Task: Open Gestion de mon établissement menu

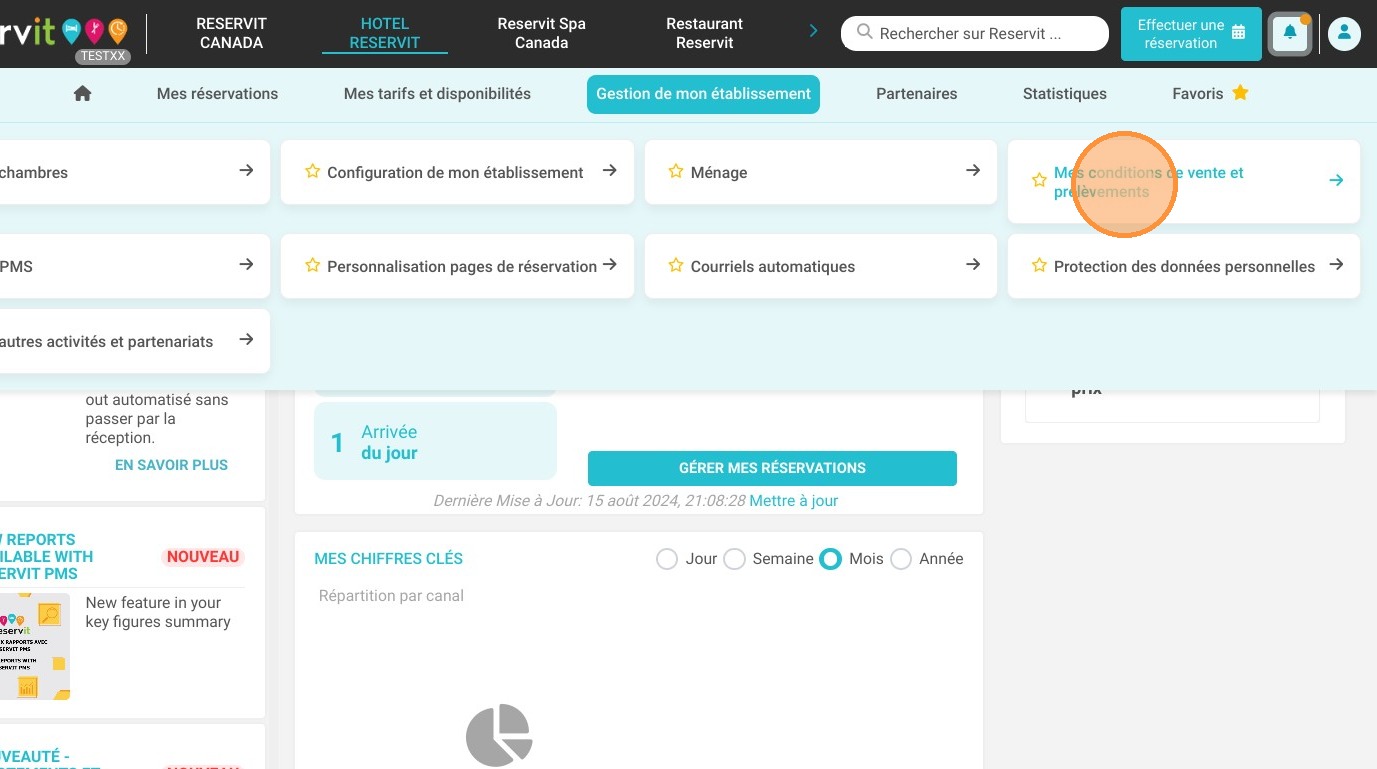Action: [x=703, y=94]
